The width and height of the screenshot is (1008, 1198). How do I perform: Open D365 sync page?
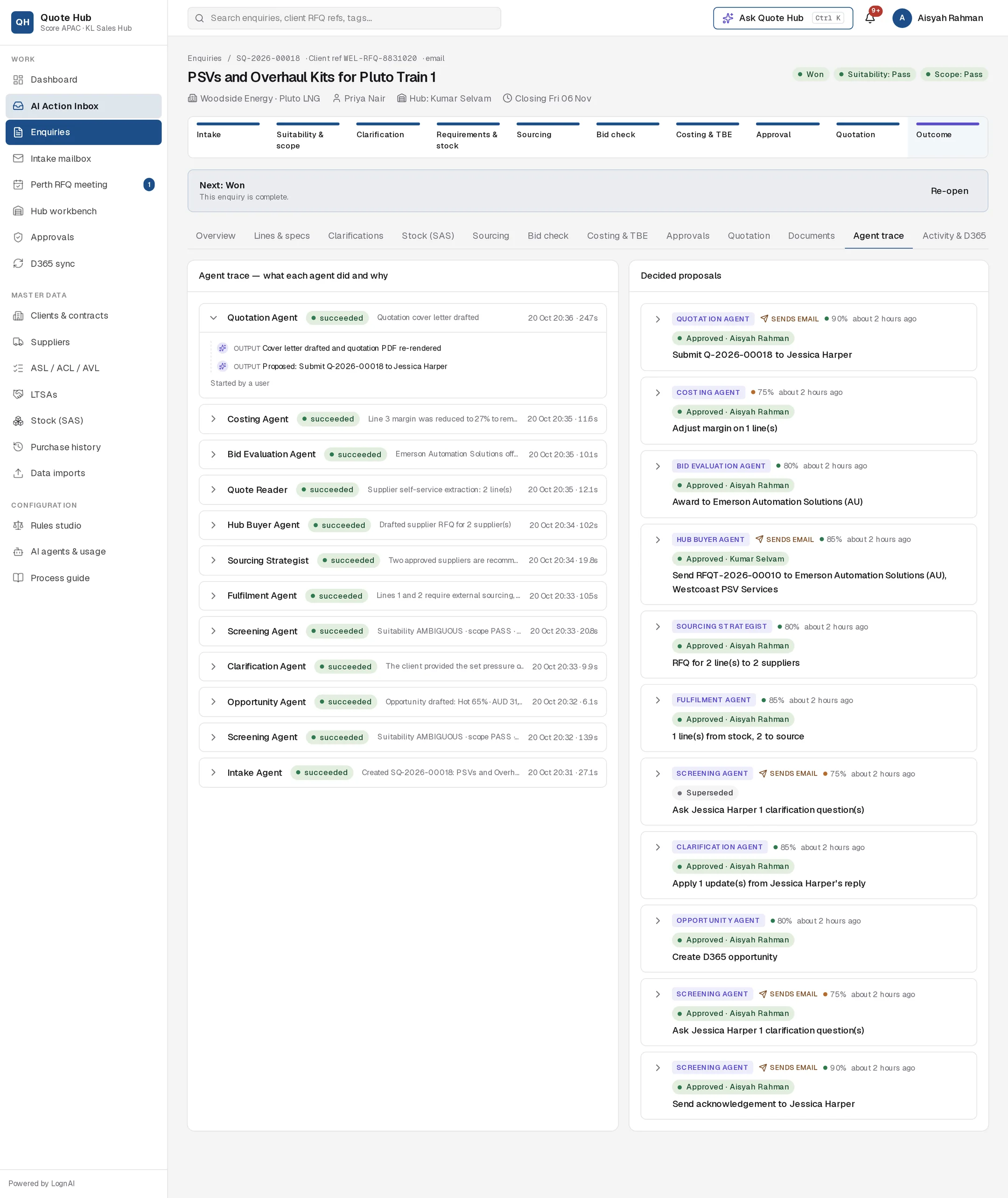(84, 264)
